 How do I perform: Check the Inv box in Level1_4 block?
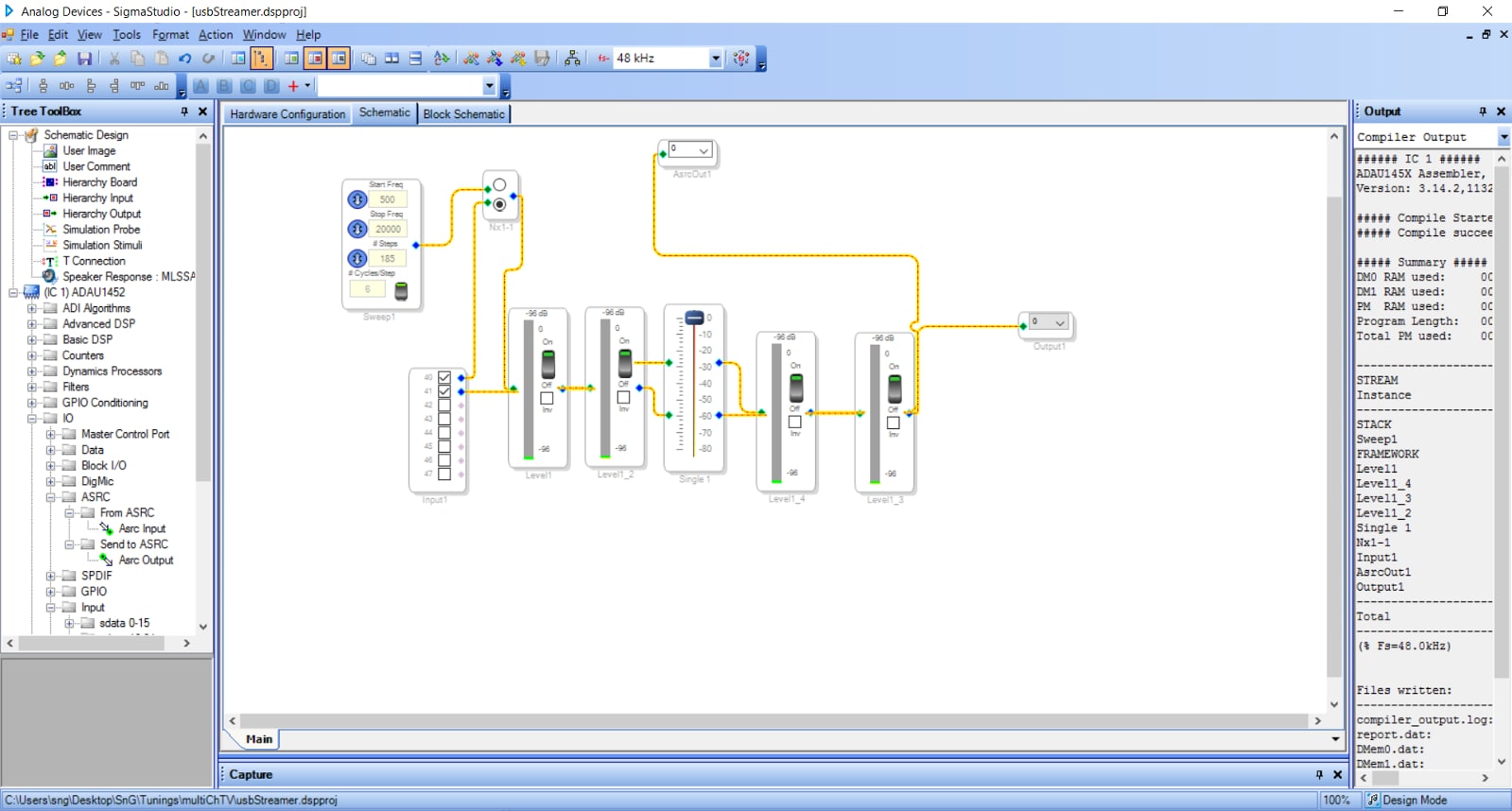point(795,423)
